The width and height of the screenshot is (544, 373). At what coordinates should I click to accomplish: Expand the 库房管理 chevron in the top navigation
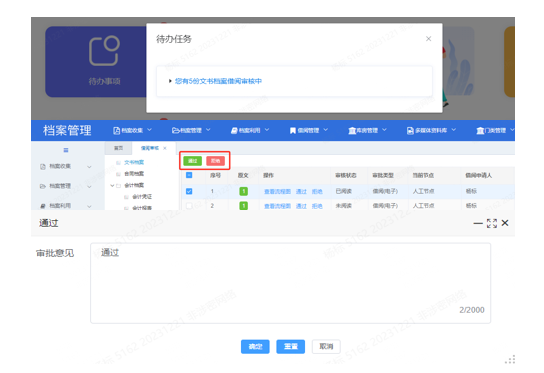[x=384, y=130]
